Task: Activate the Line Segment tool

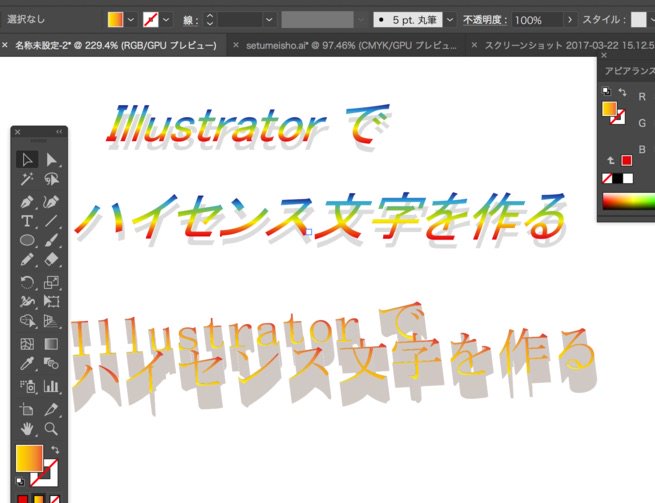Action: [x=51, y=221]
